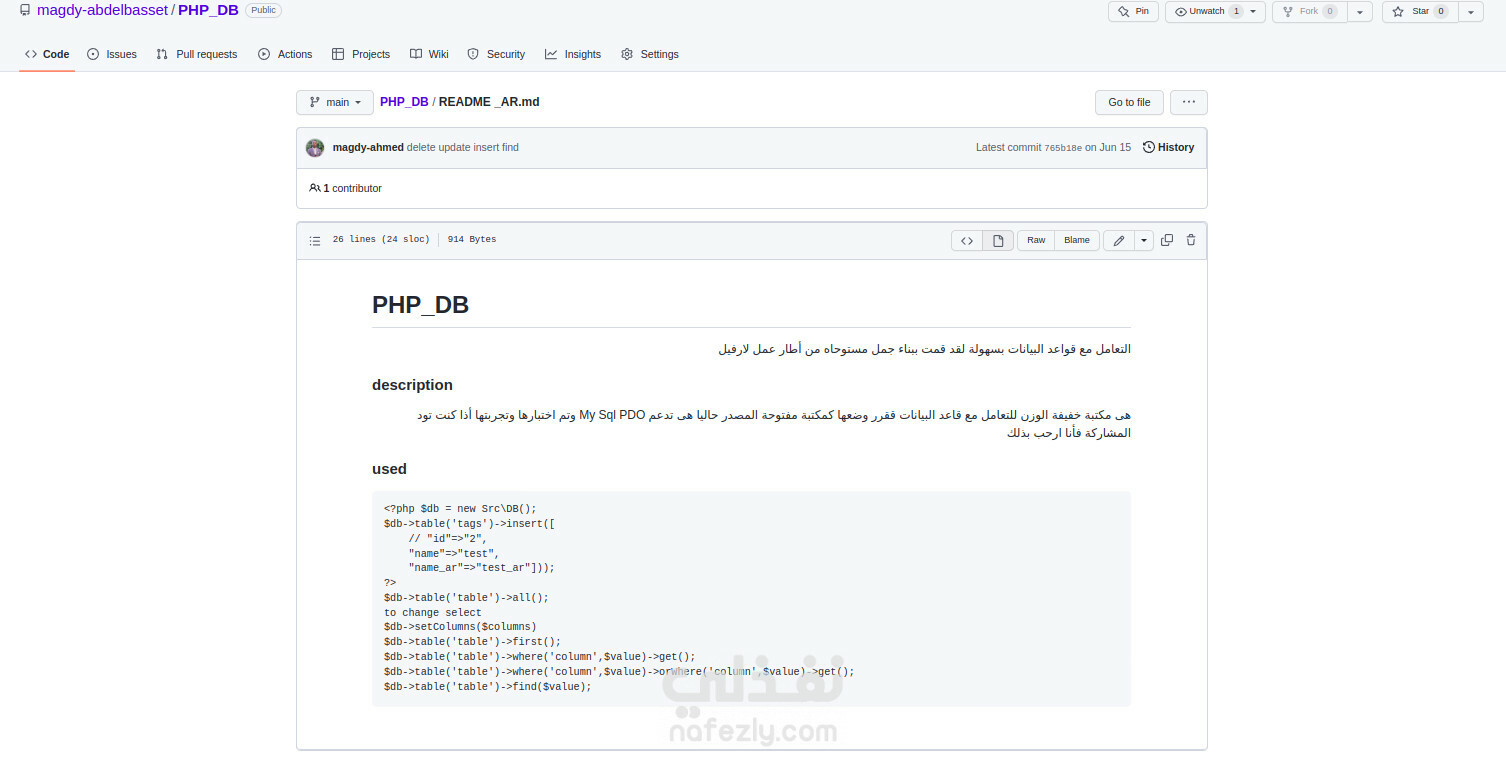This screenshot has width=1506, height=763.
Task: Open the Issues tab
Action: click(112, 54)
